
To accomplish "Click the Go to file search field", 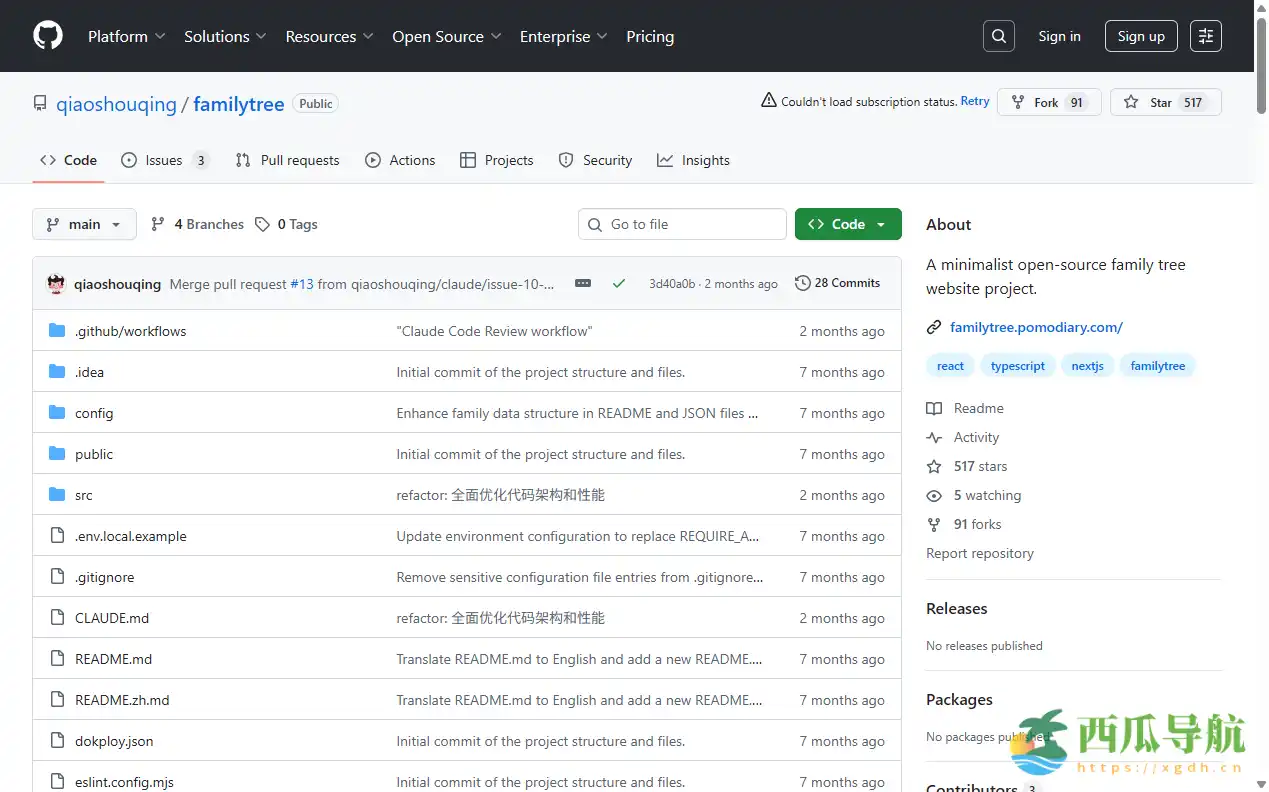I will coord(682,224).
